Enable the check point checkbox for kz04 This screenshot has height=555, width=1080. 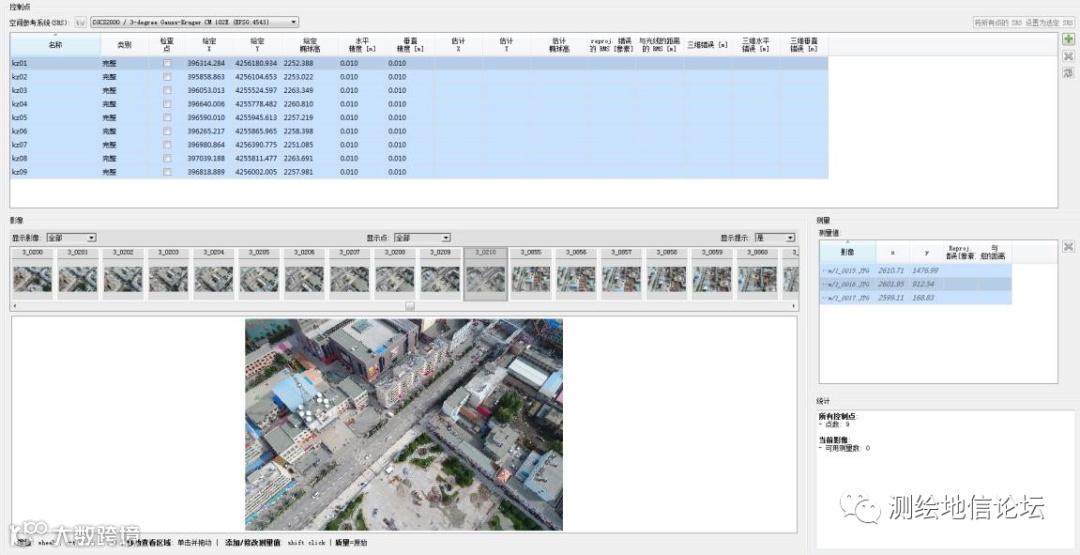click(x=167, y=104)
